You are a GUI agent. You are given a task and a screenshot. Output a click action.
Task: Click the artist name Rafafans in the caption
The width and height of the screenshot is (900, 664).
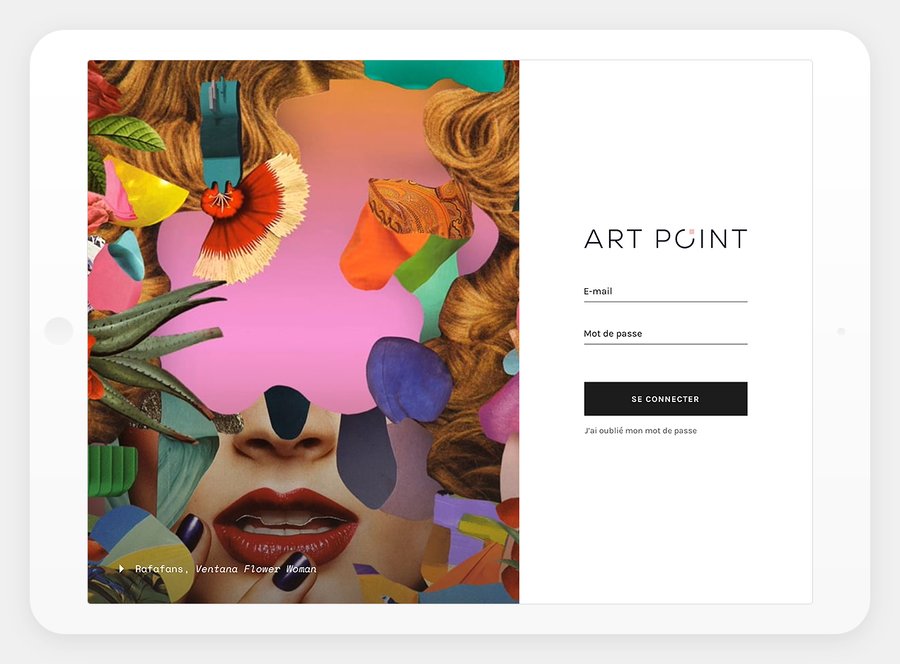coord(158,569)
